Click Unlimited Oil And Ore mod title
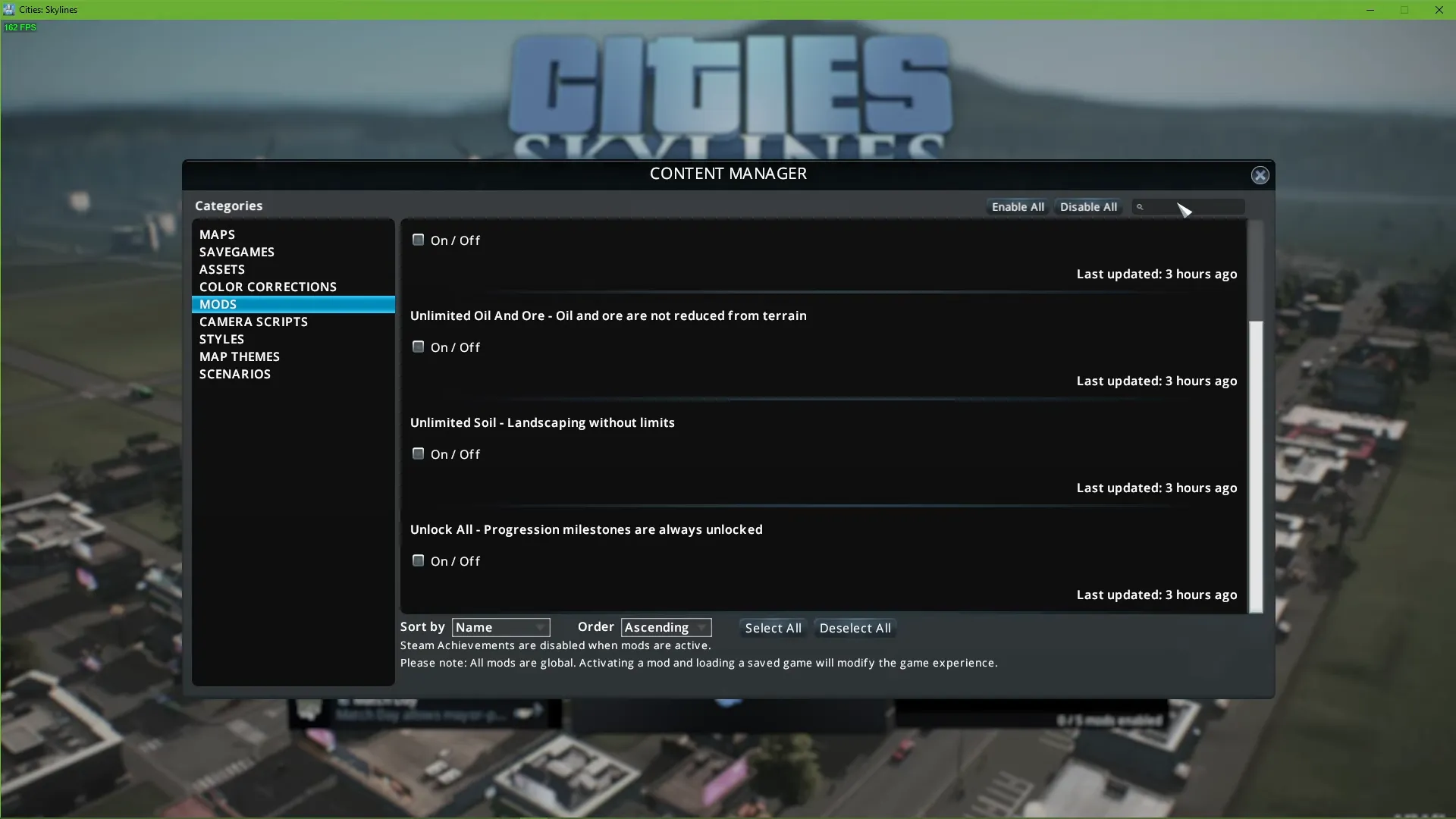The image size is (1456, 819). 608,315
